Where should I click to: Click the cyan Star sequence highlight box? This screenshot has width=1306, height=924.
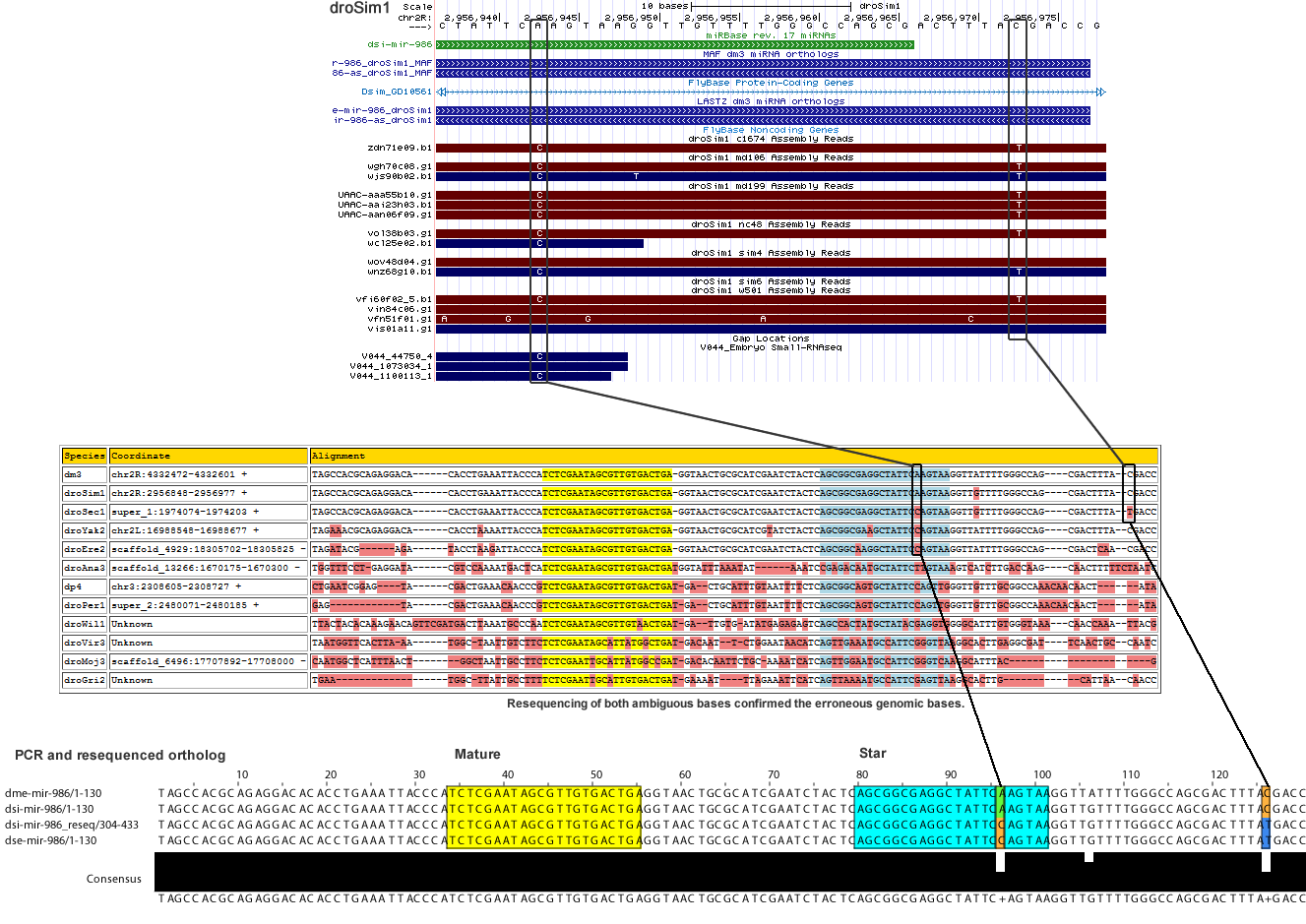(x=925, y=817)
